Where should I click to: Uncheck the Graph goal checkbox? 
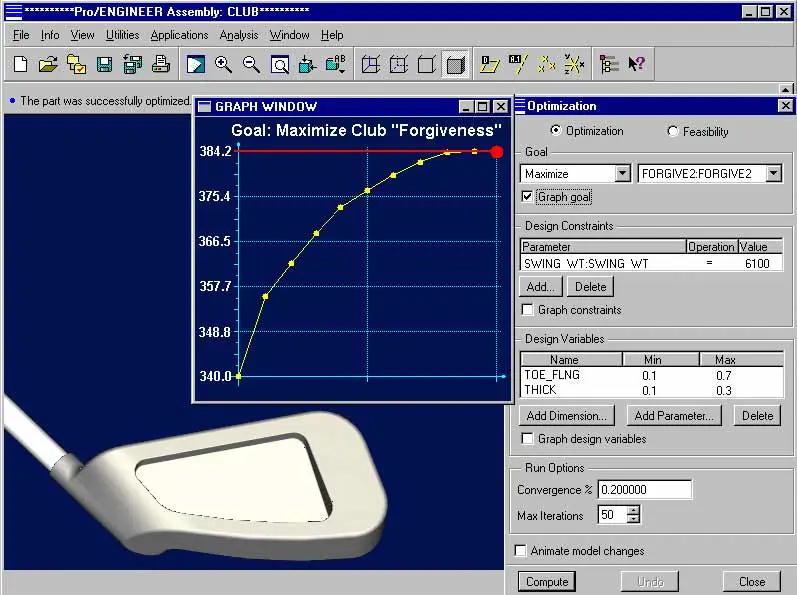[527, 197]
